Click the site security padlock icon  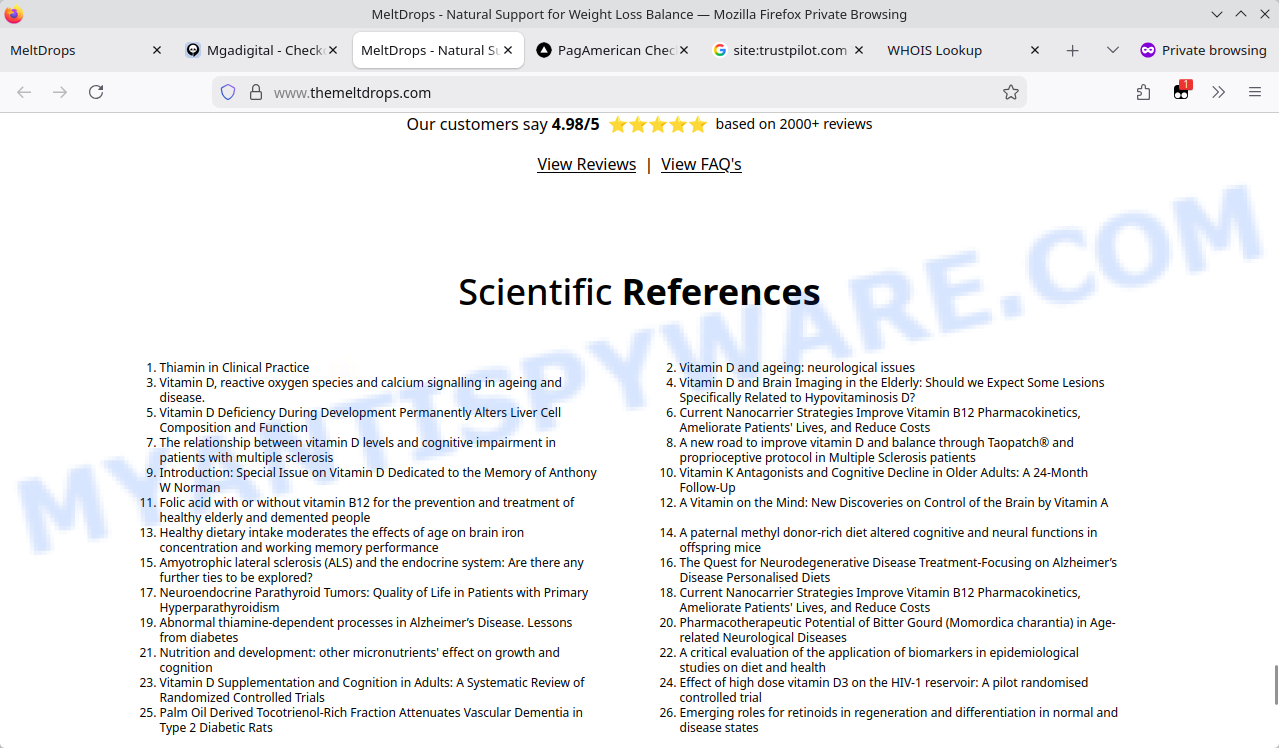click(256, 92)
